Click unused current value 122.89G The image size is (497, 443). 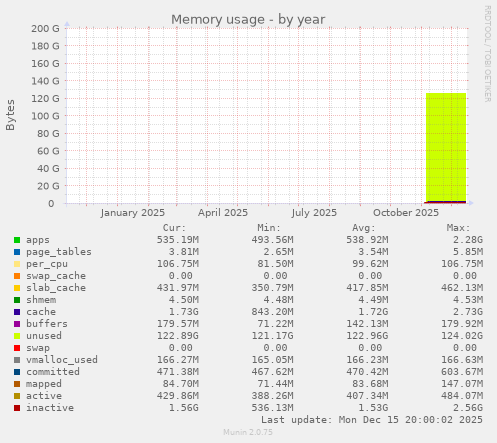pos(178,336)
